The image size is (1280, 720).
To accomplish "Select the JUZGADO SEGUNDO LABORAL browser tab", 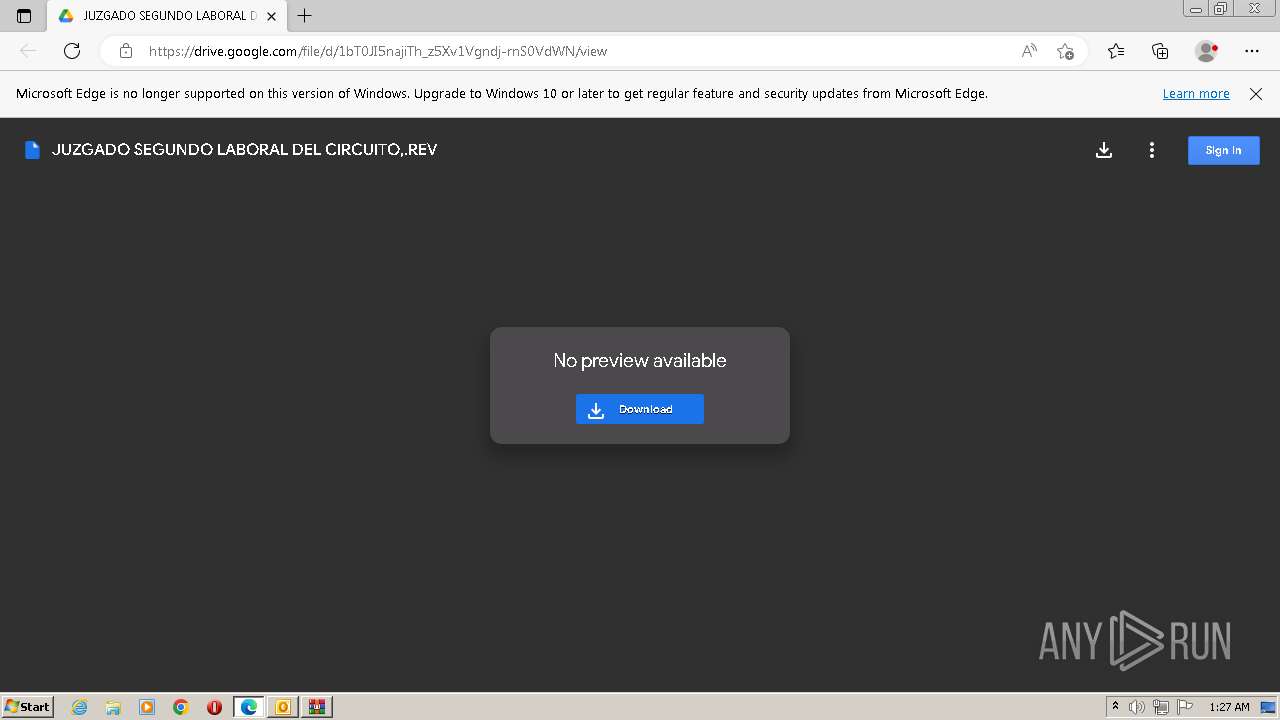I will 167,16.
